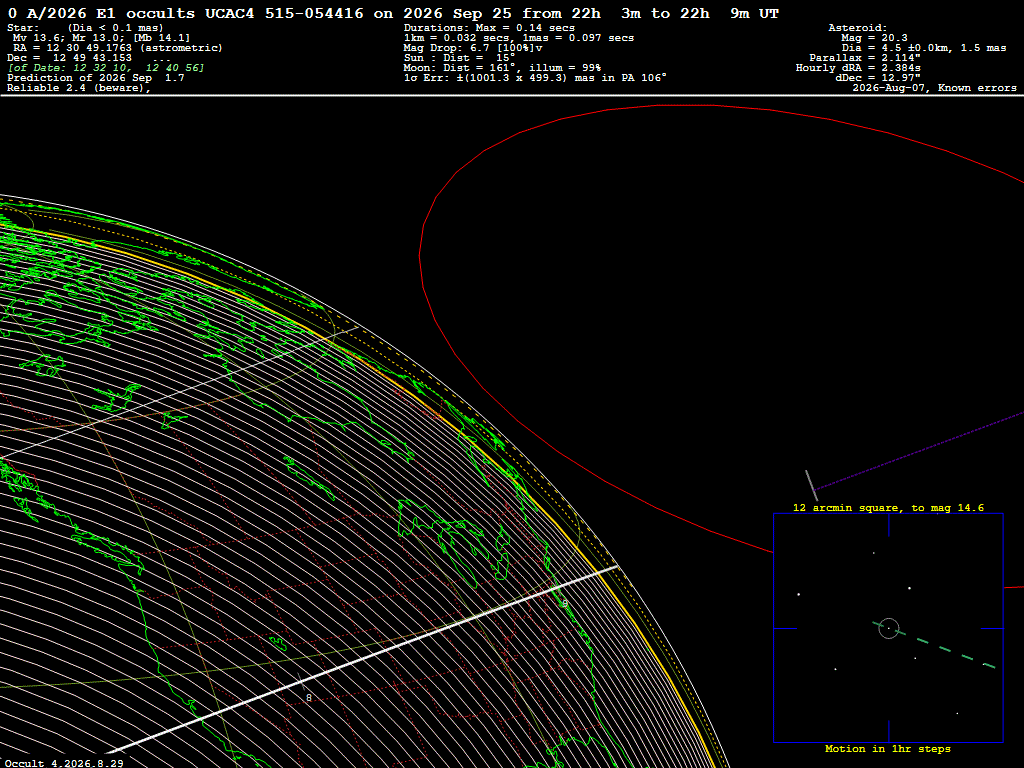
Task: Click the bright star upper right of target
Action: [909, 588]
